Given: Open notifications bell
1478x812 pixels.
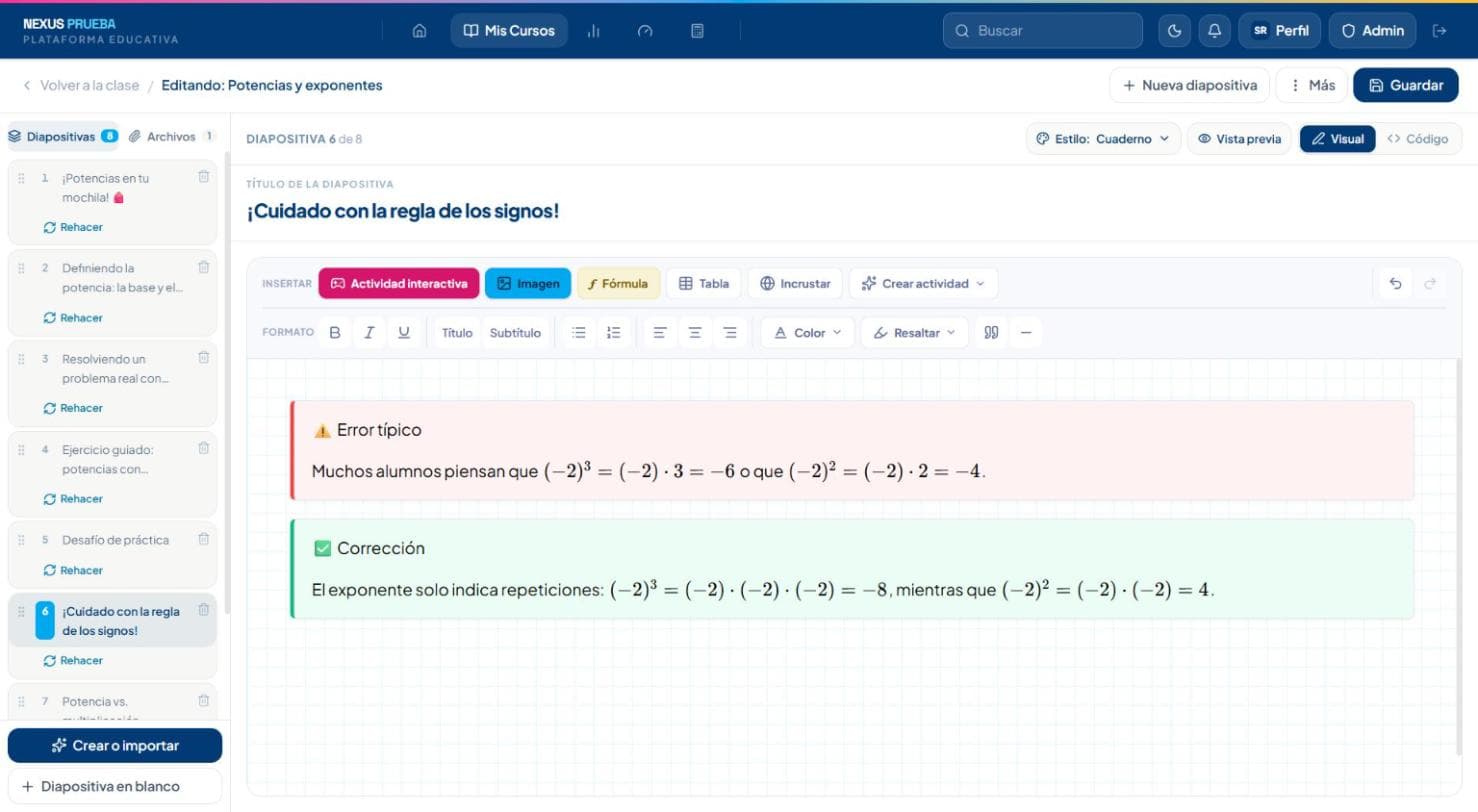Looking at the screenshot, I should (1214, 31).
